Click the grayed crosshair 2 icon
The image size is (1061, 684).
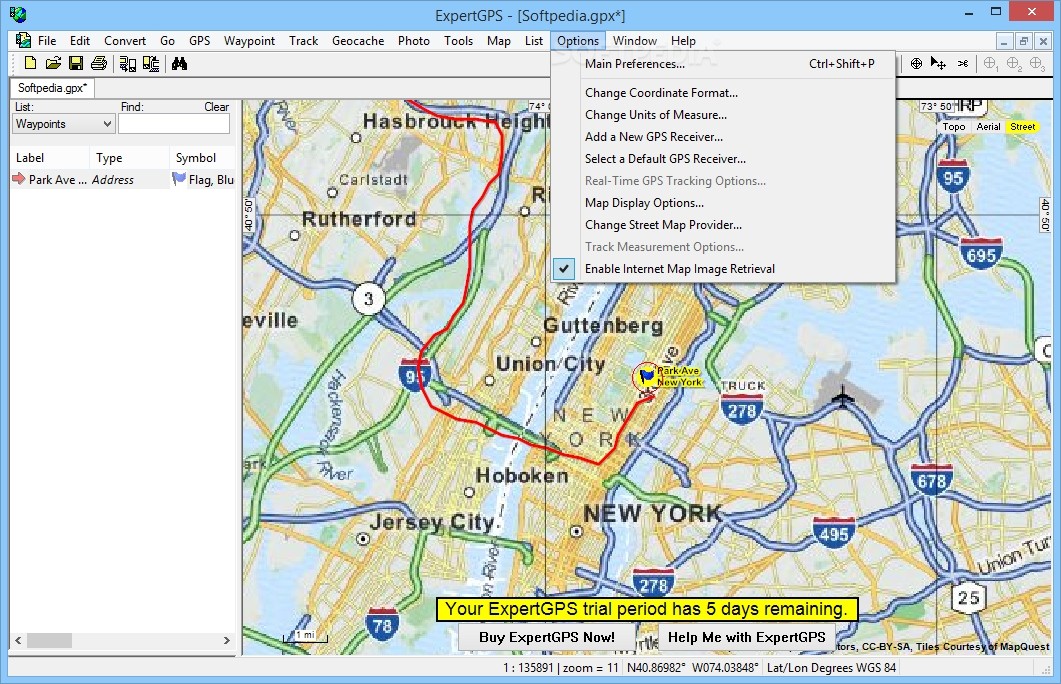[1014, 64]
